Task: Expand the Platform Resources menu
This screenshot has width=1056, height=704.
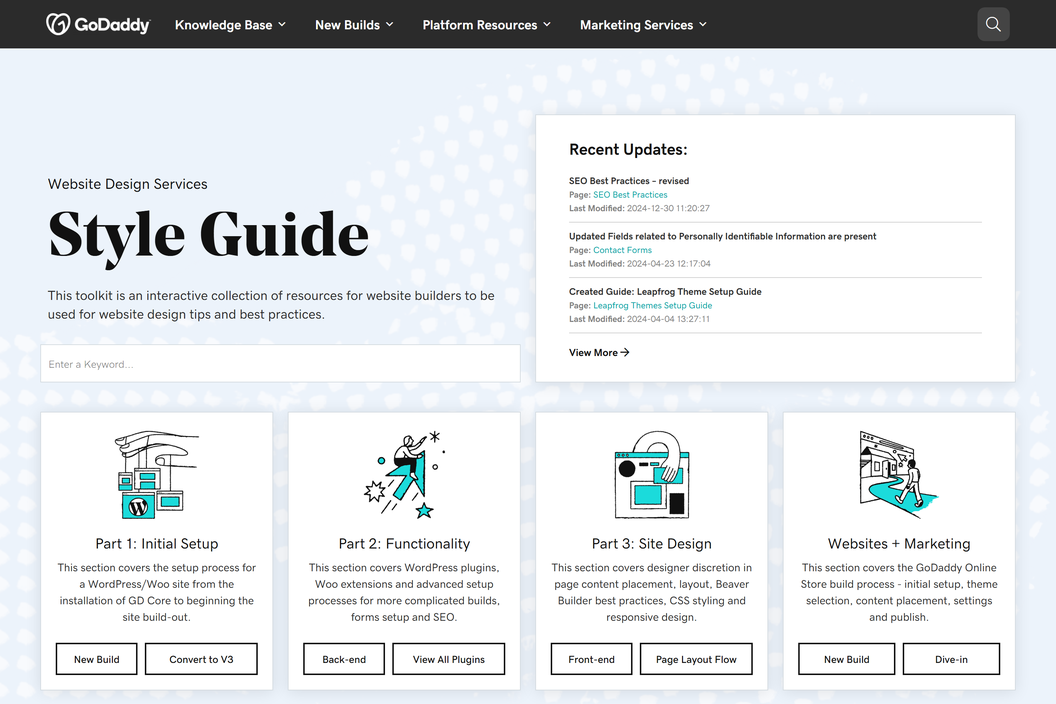Action: tap(487, 25)
